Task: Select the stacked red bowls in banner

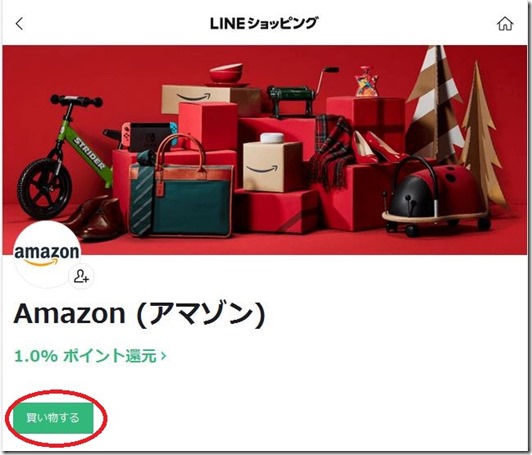Action: (226, 75)
